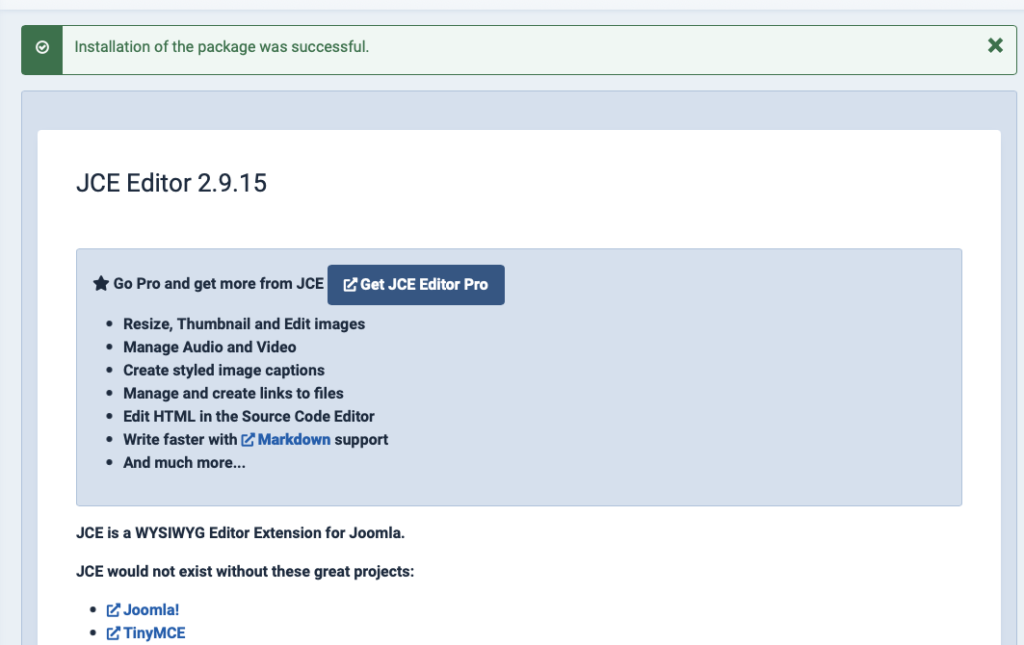Select the star icon beside Go Pro text
This screenshot has height=645, width=1024.
(x=101, y=283)
